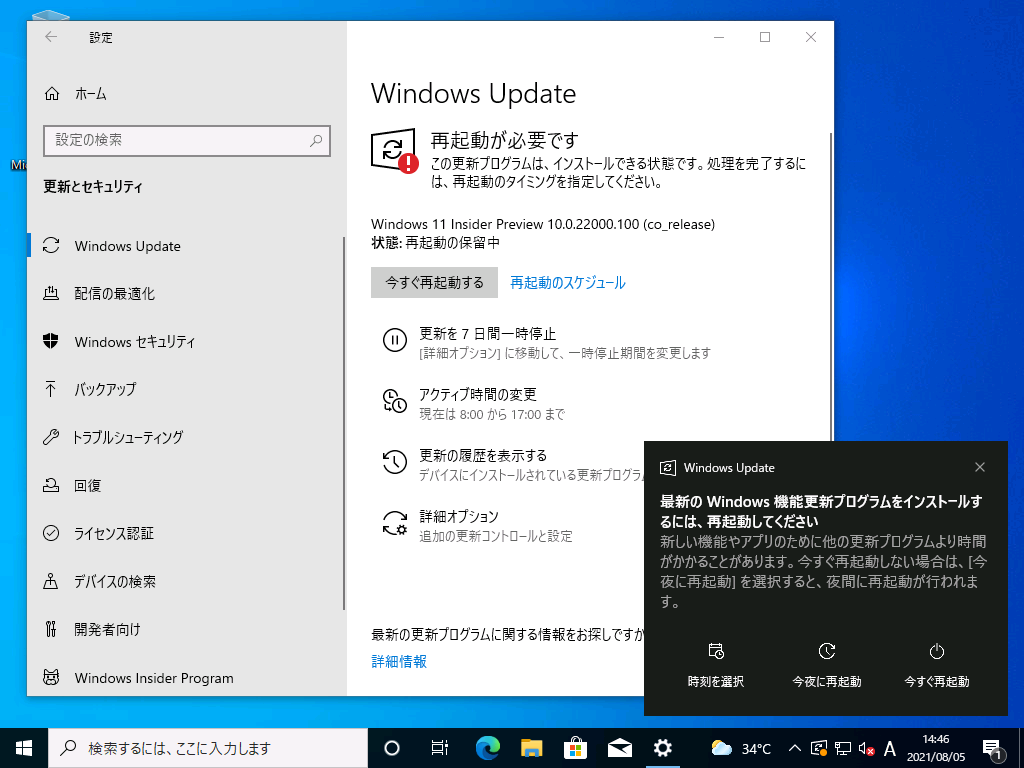Open the weather widget showing 34°C
The width and height of the screenshot is (1024, 768).
741,748
